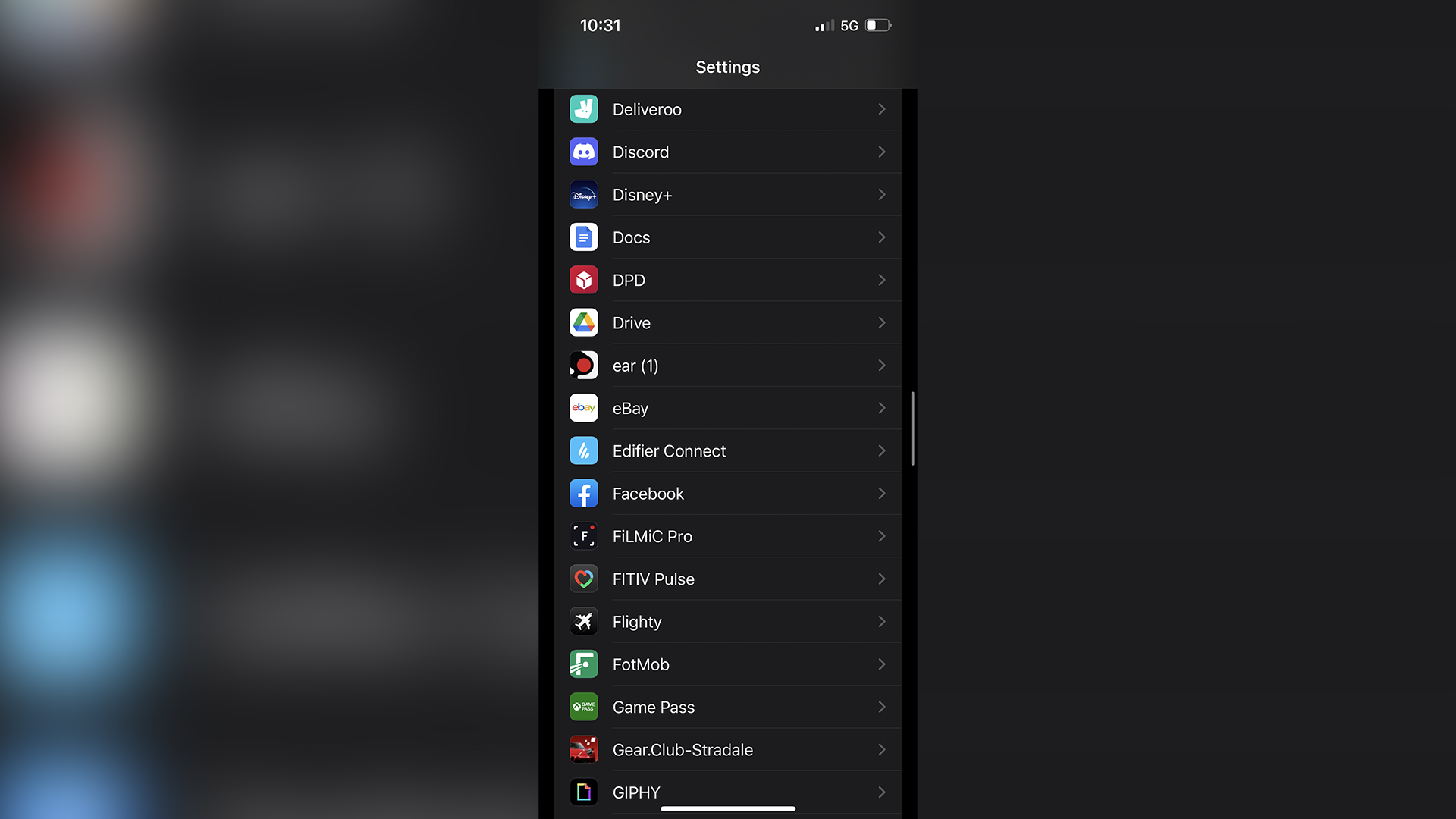Image resolution: width=1456 pixels, height=819 pixels.
Task: Open Disney+ app settings
Action: pos(727,194)
